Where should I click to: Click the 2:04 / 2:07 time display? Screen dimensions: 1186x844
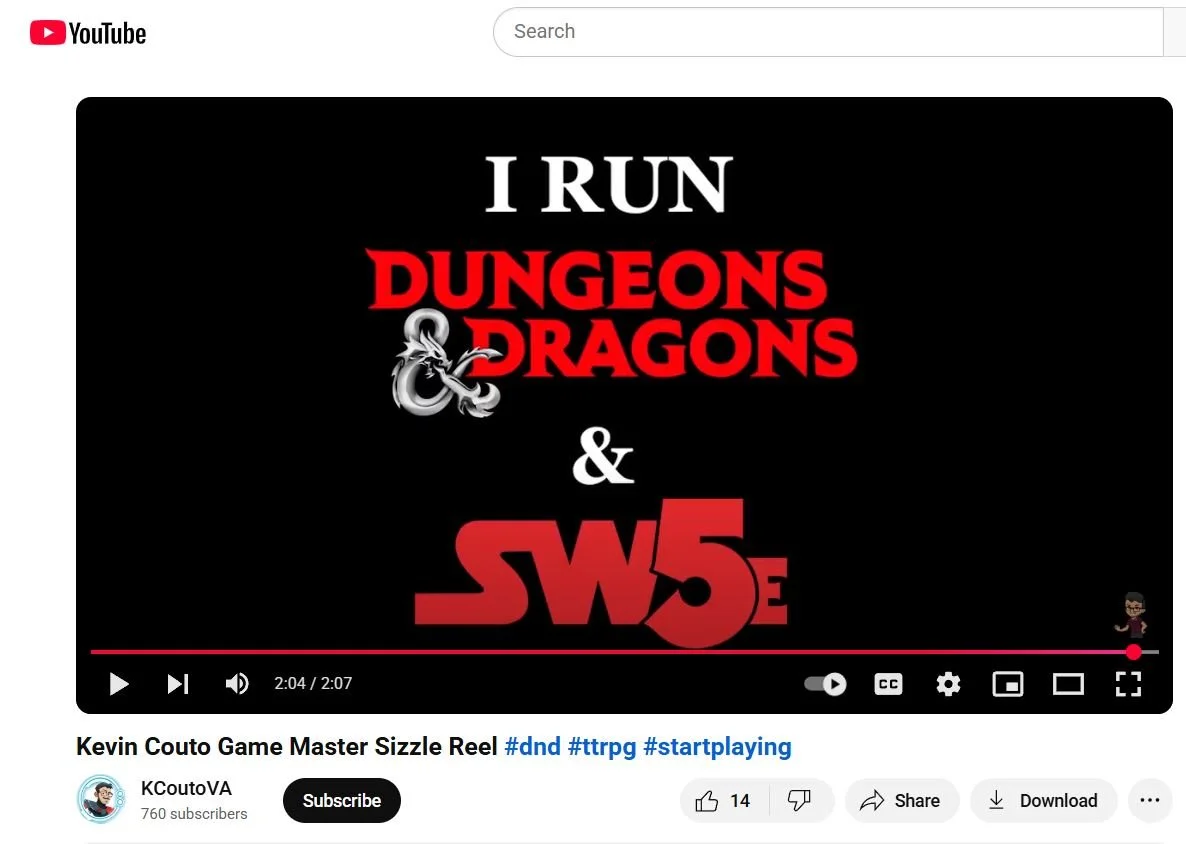[313, 684]
